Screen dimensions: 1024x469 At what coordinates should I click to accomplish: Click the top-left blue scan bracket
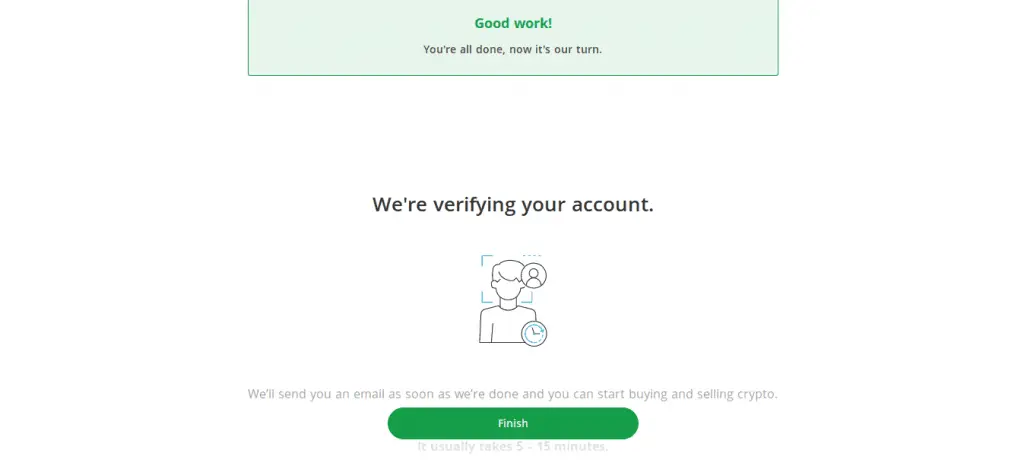(x=487, y=261)
